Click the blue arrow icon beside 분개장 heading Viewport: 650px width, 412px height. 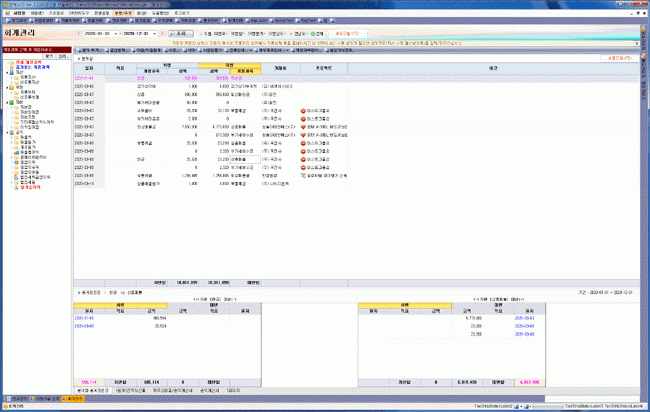79,59
